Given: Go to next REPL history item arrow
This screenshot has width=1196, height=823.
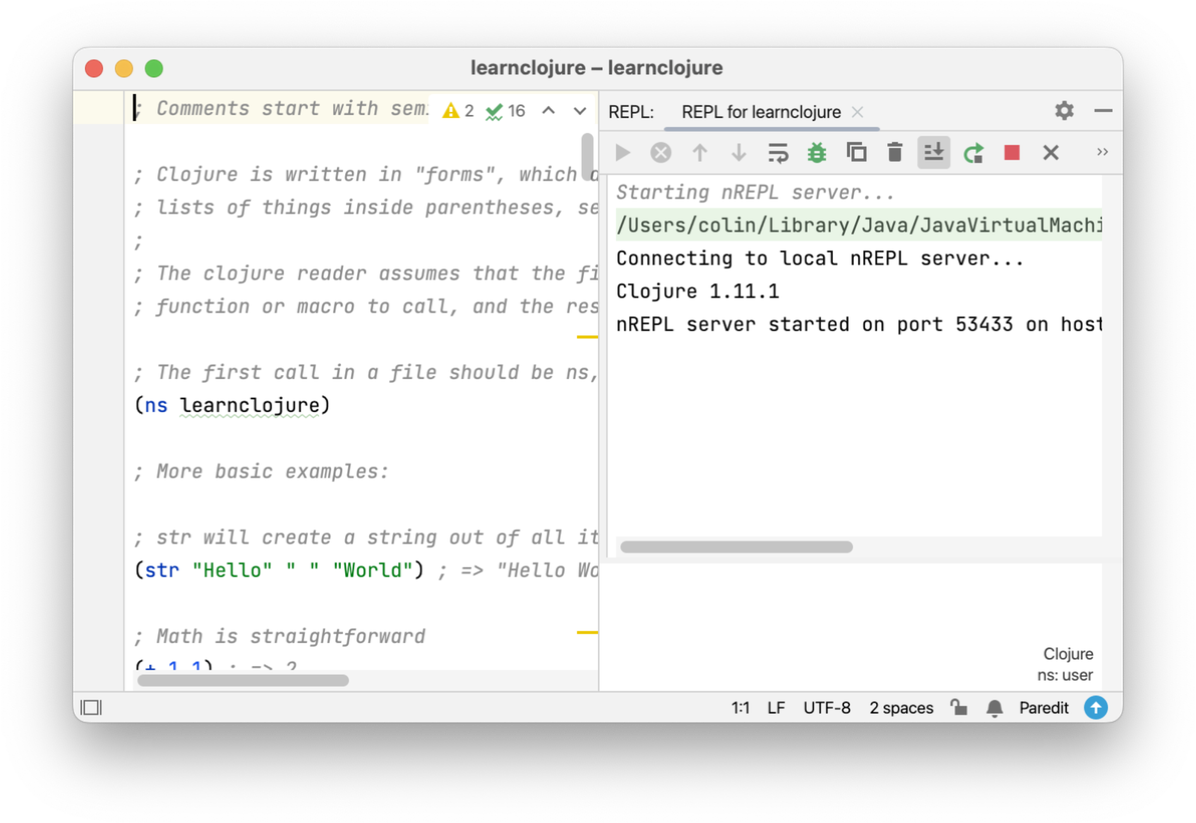Looking at the screenshot, I should (738, 153).
